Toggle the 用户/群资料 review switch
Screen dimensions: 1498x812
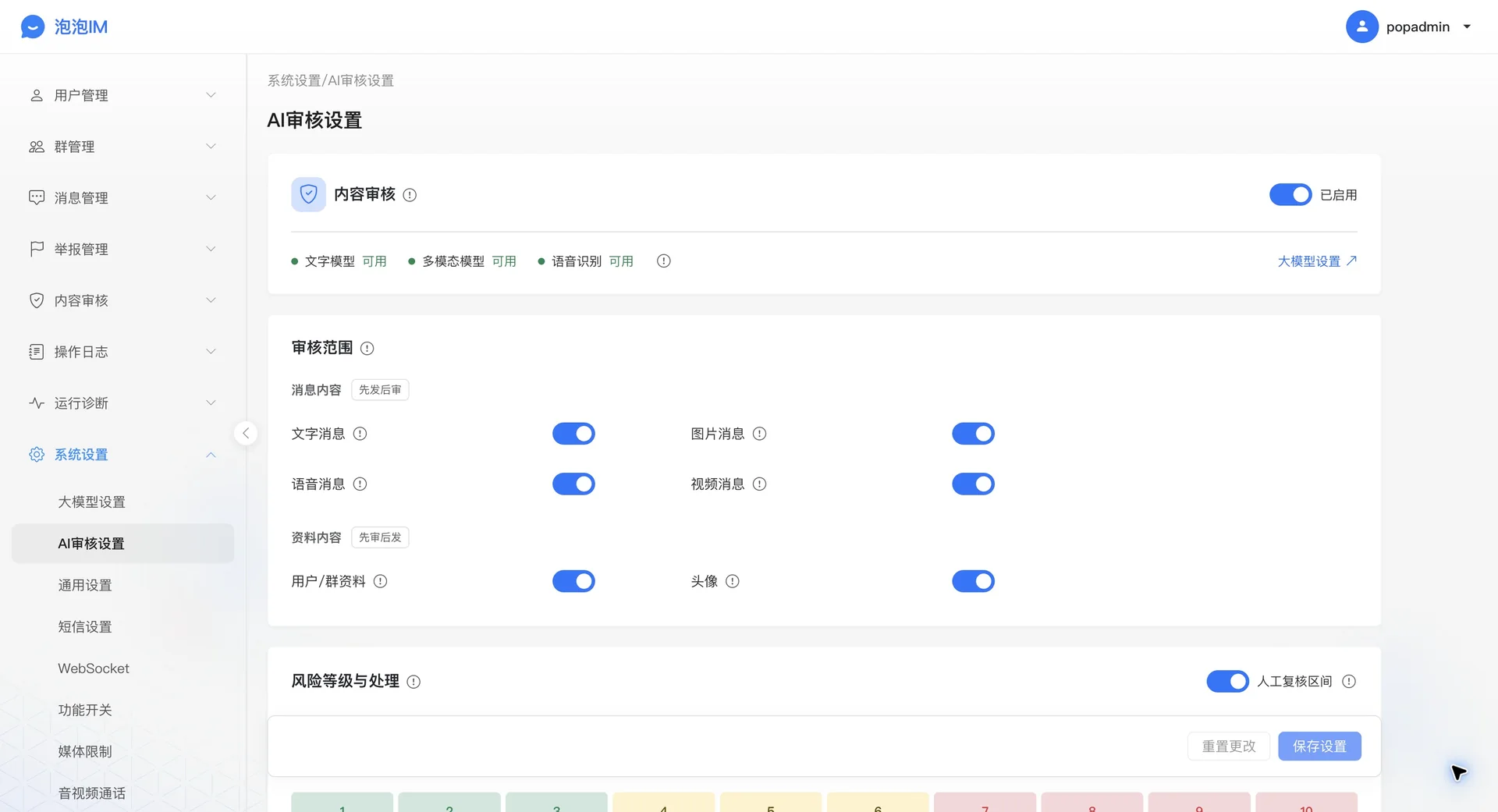coord(573,581)
